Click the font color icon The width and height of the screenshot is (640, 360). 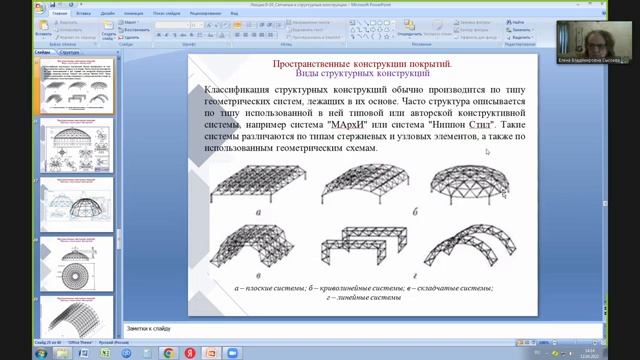click(222, 36)
